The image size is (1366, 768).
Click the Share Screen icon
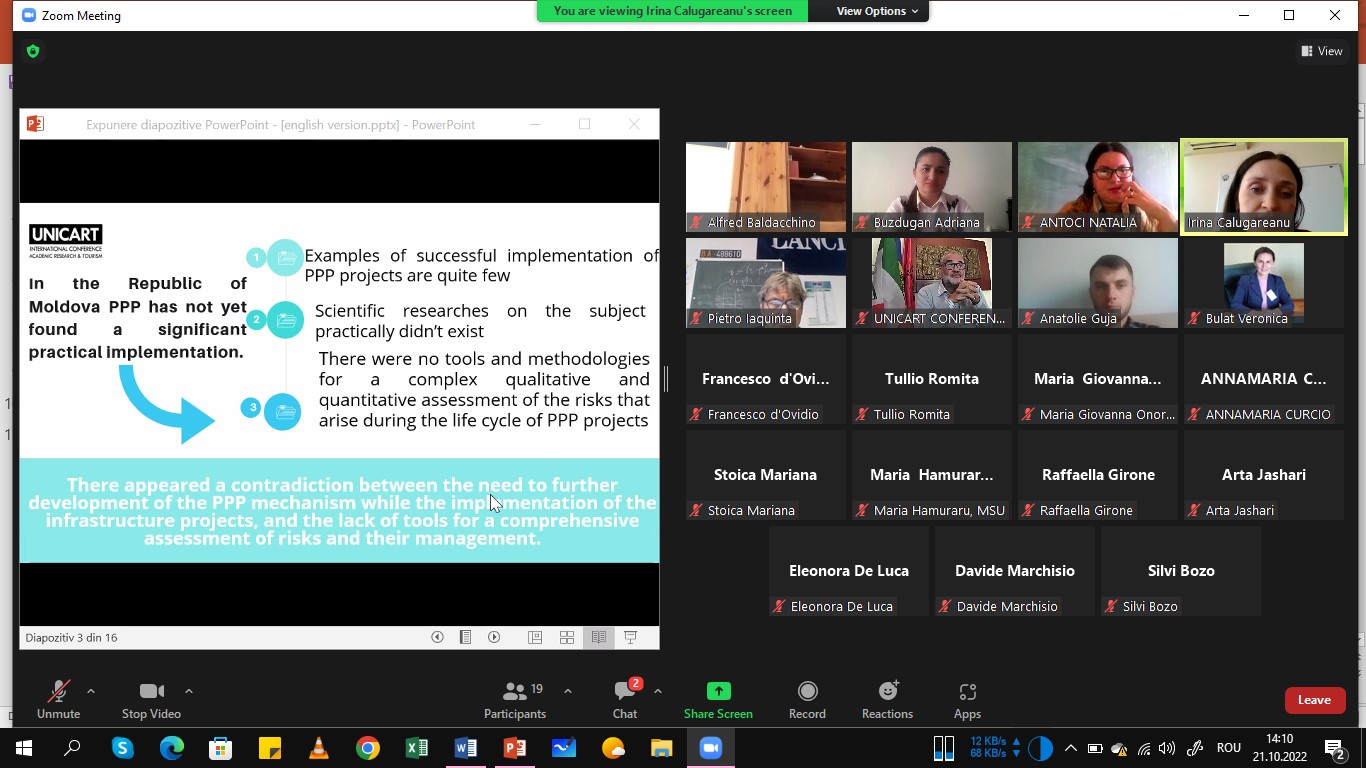click(x=718, y=691)
